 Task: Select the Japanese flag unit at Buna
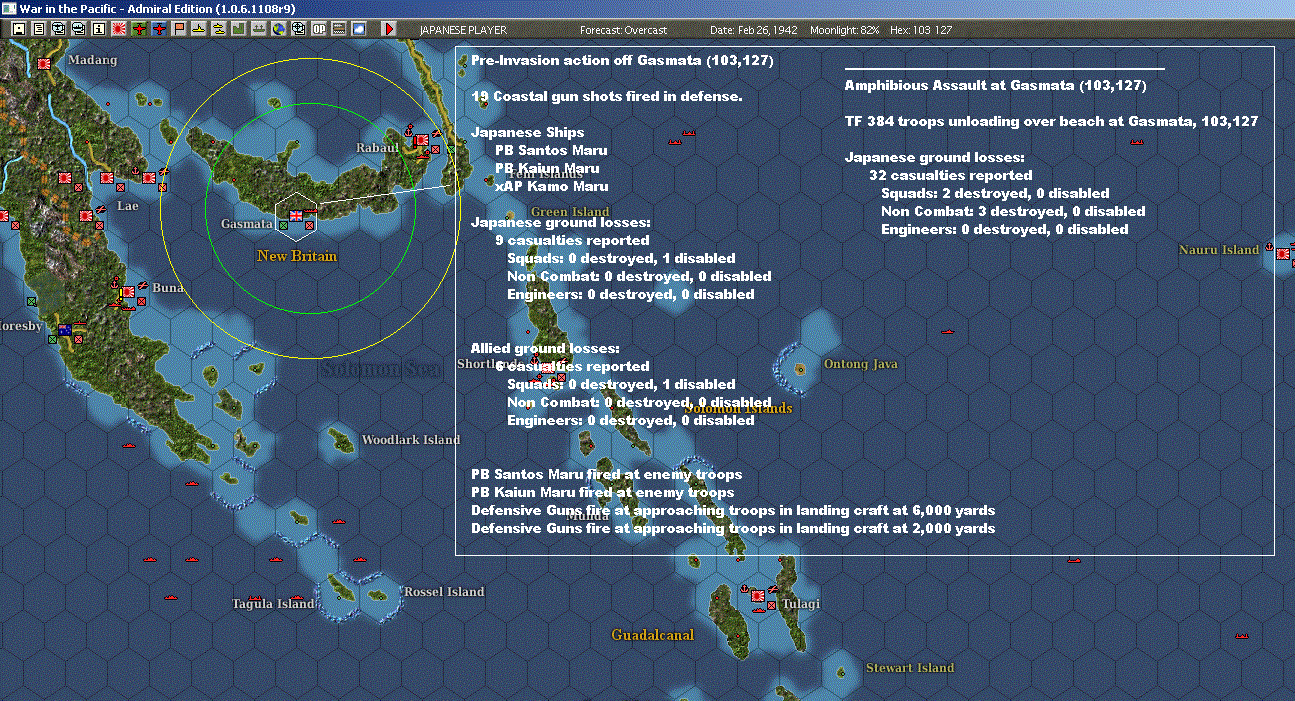128,292
